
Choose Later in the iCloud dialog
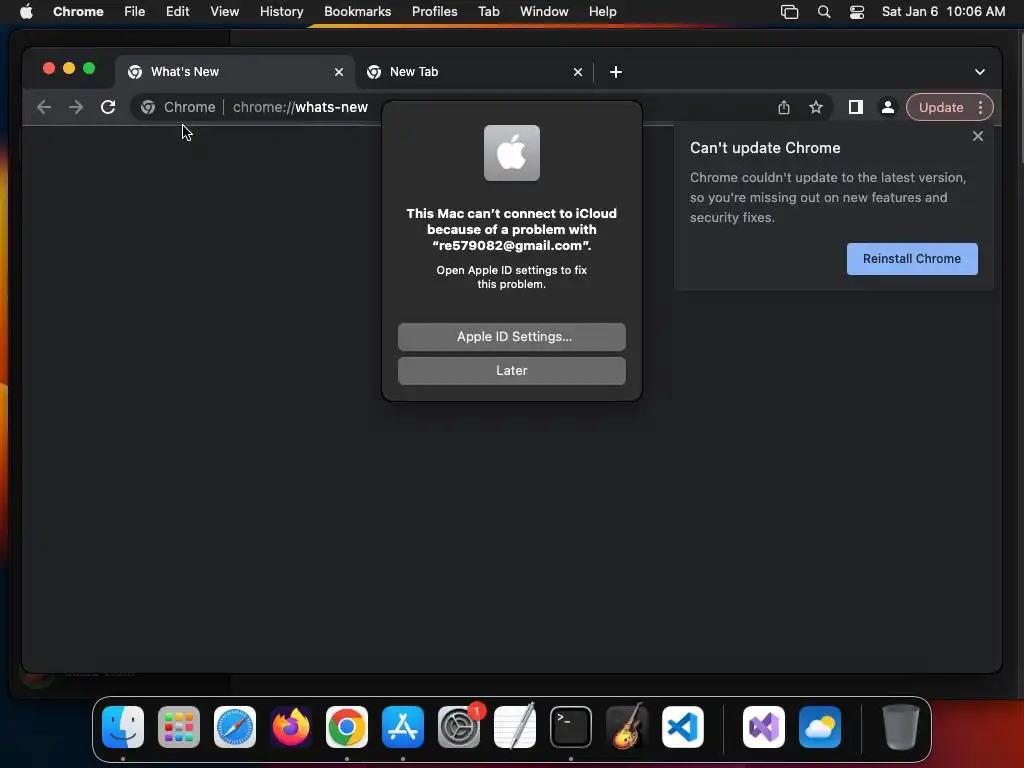click(x=511, y=370)
